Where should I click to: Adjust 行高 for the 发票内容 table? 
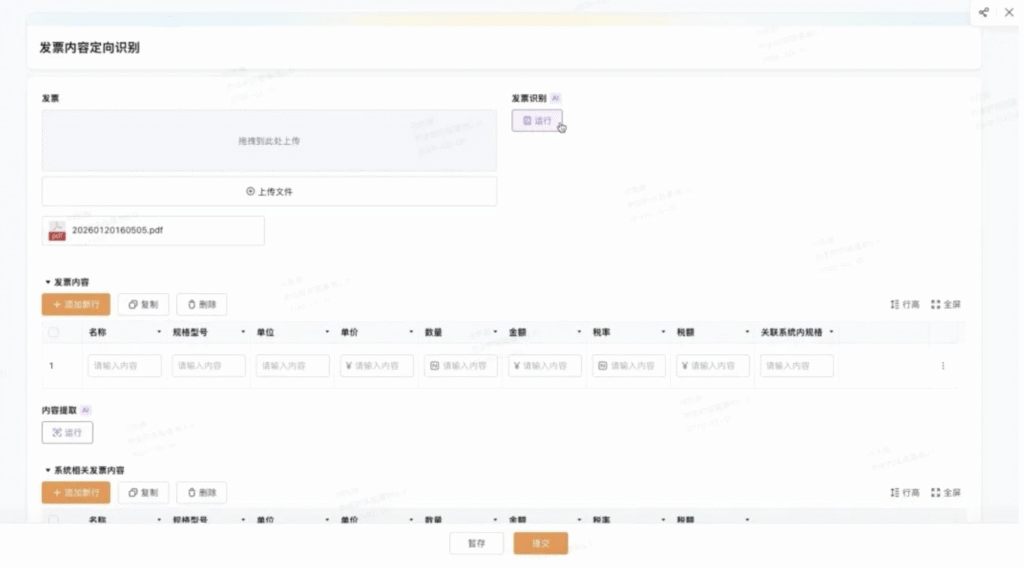[904, 304]
